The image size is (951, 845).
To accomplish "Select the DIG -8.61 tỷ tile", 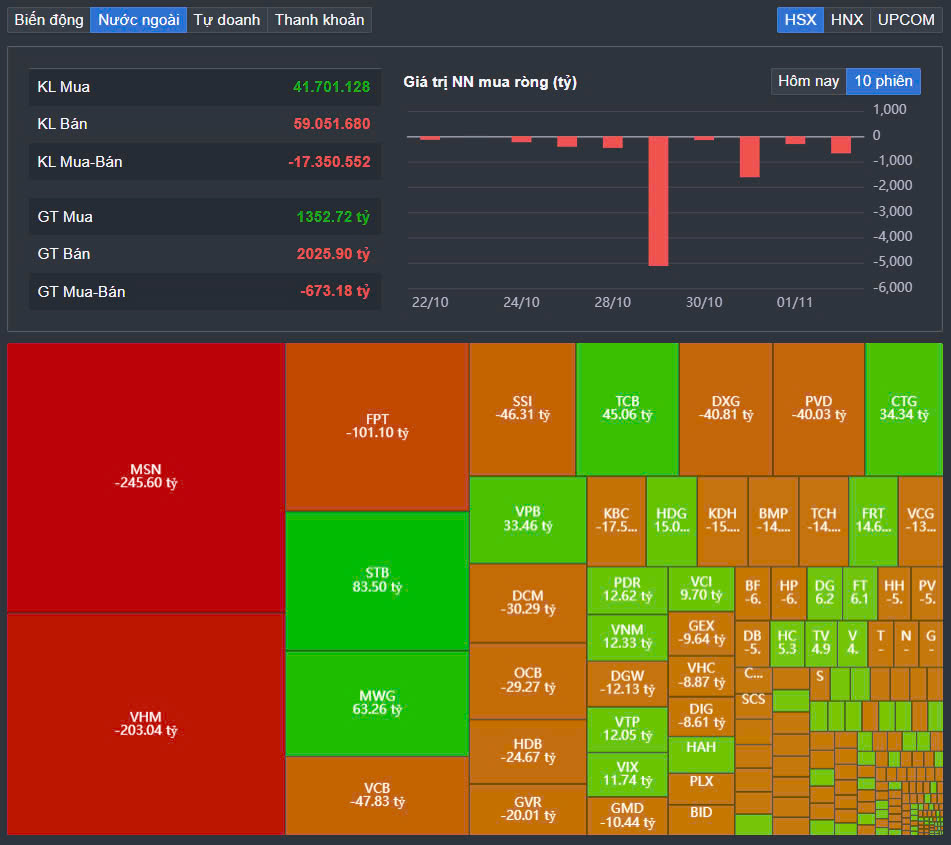I will (701, 716).
